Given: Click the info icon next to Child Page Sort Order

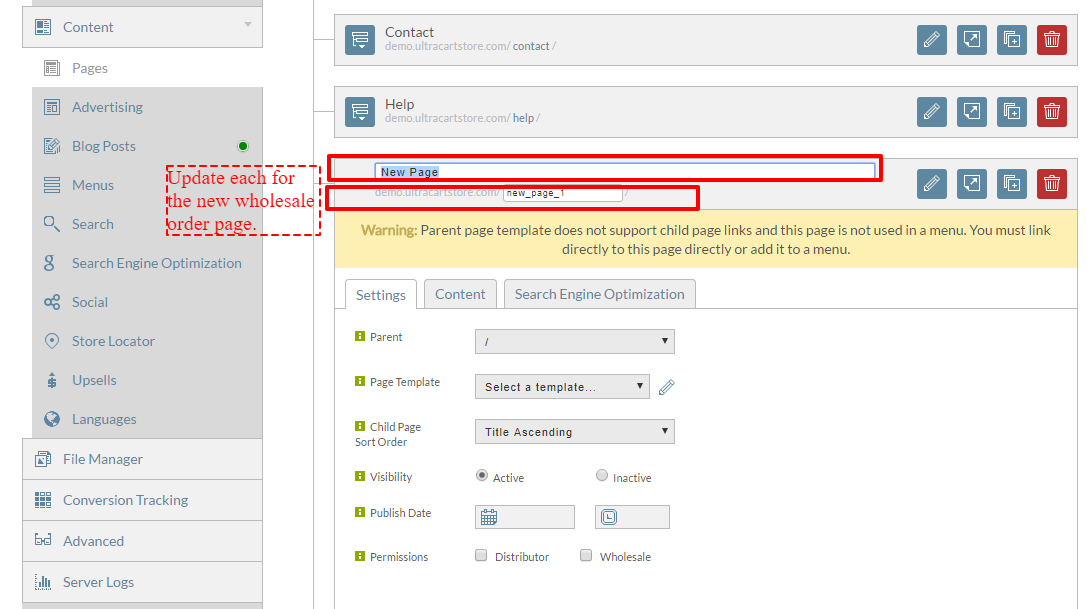Looking at the screenshot, I should (x=360, y=427).
